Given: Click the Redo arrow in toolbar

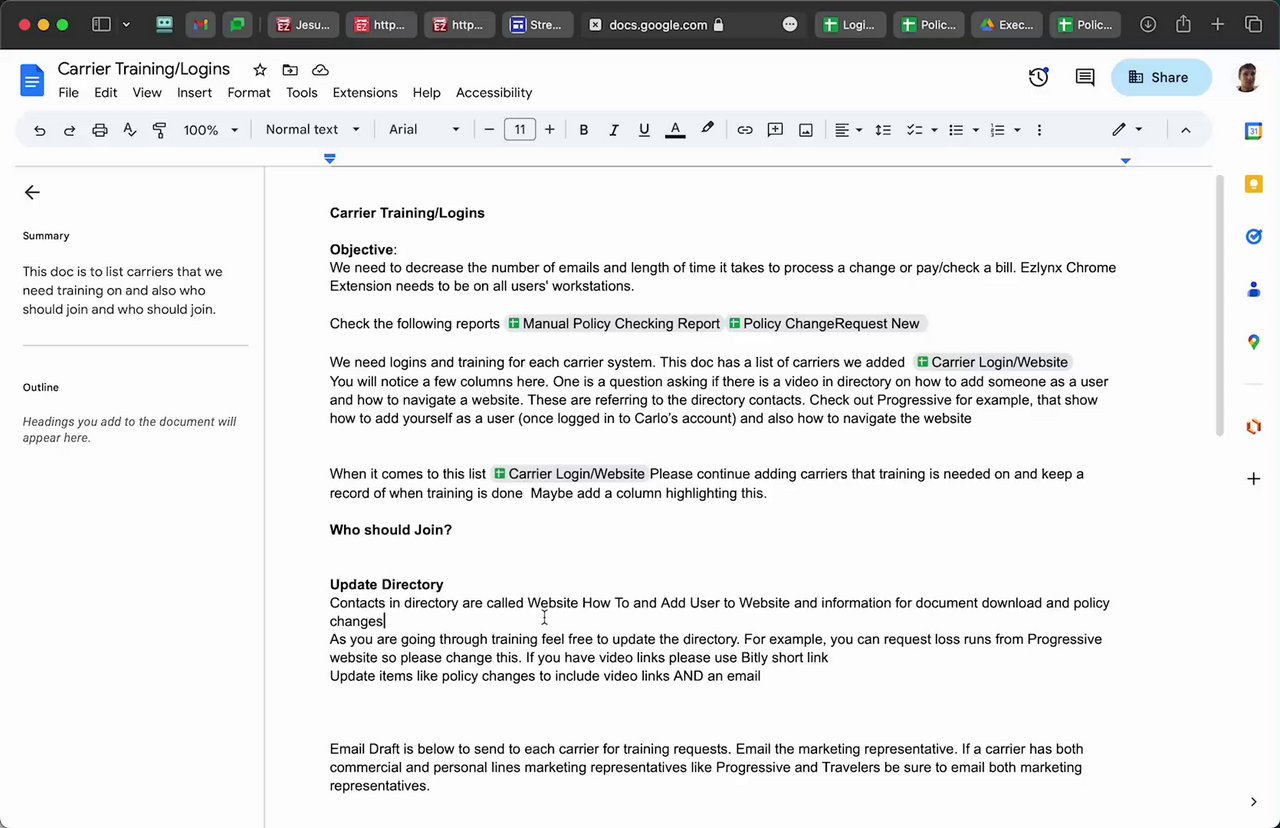Looking at the screenshot, I should point(69,130).
